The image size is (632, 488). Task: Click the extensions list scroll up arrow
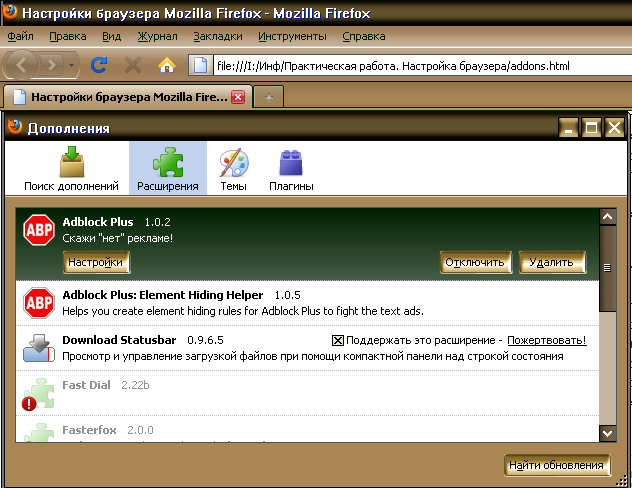(607, 217)
